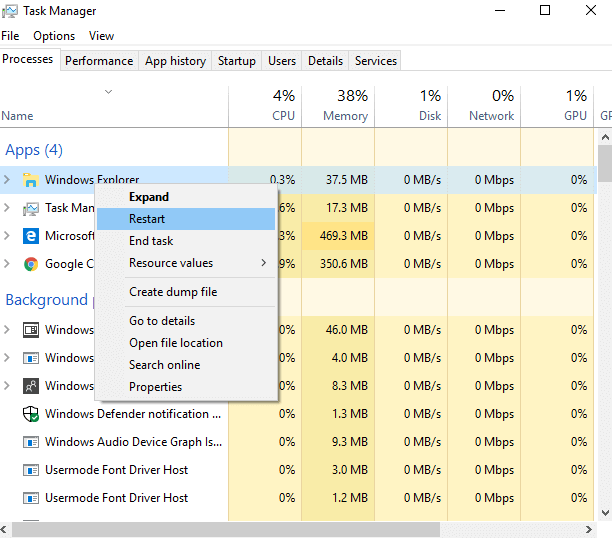This screenshot has width=612, height=538.
Task: Click the 37.5 MB memory cell
Action: [338, 180]
